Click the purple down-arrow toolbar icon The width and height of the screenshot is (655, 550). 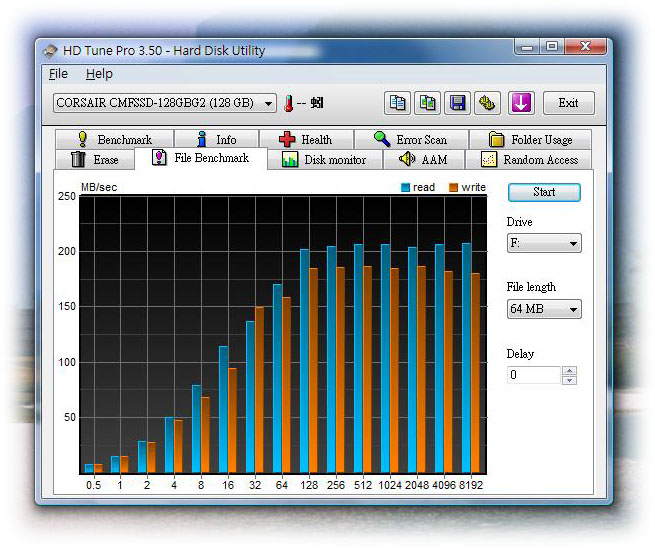click(520, 103)
